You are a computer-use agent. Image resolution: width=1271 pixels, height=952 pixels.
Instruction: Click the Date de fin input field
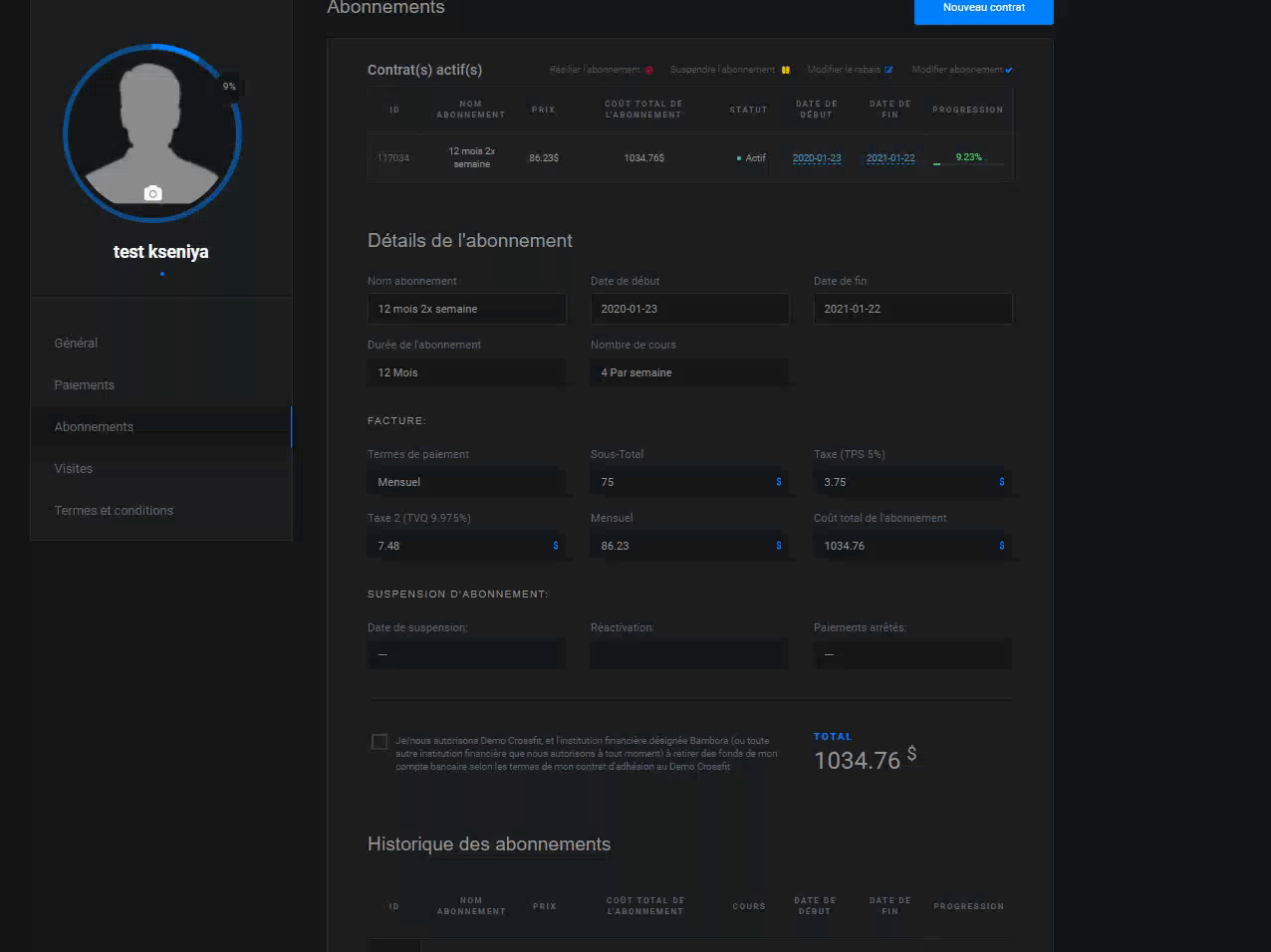tap(912, 309)
